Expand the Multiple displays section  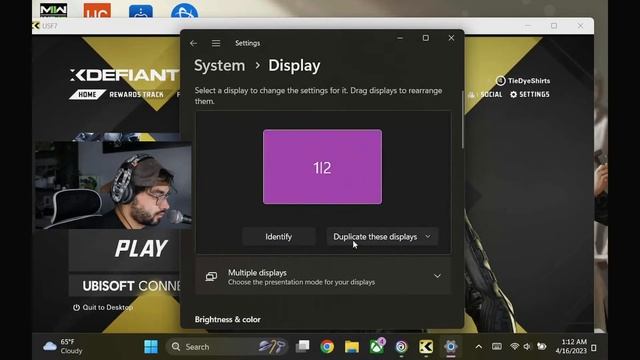pyautogui.click(x=323, y=277)
